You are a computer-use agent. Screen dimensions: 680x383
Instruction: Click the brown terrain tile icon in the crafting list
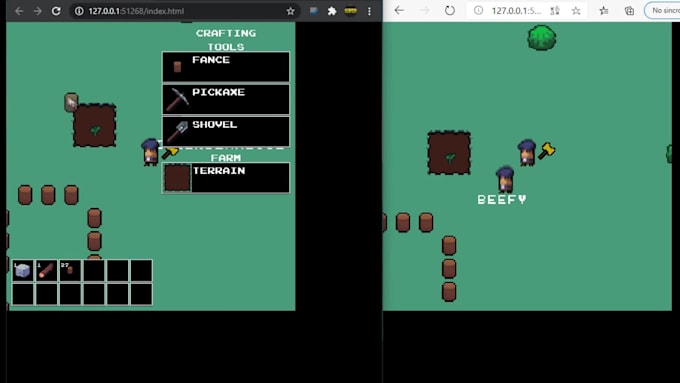pos(177,178)
